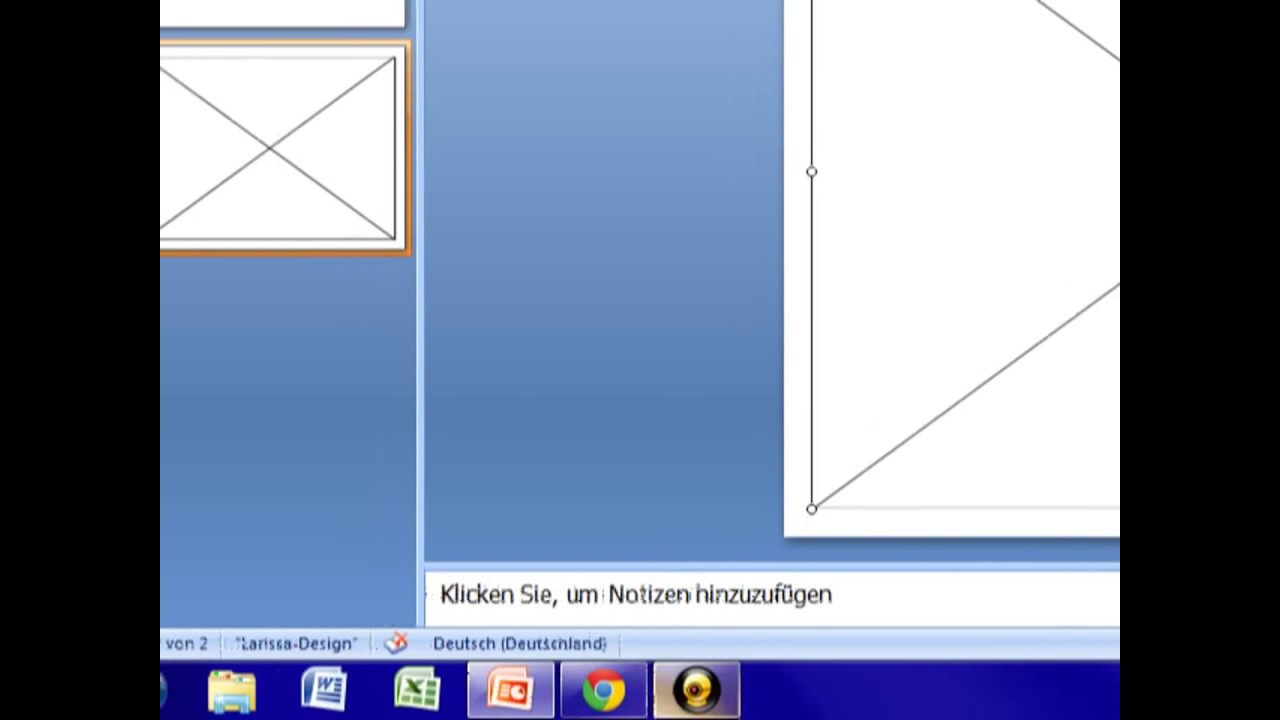The image size is (1280, 720).
Task: Select the highlighted slide thumbnail with cross
Action: 284,148
